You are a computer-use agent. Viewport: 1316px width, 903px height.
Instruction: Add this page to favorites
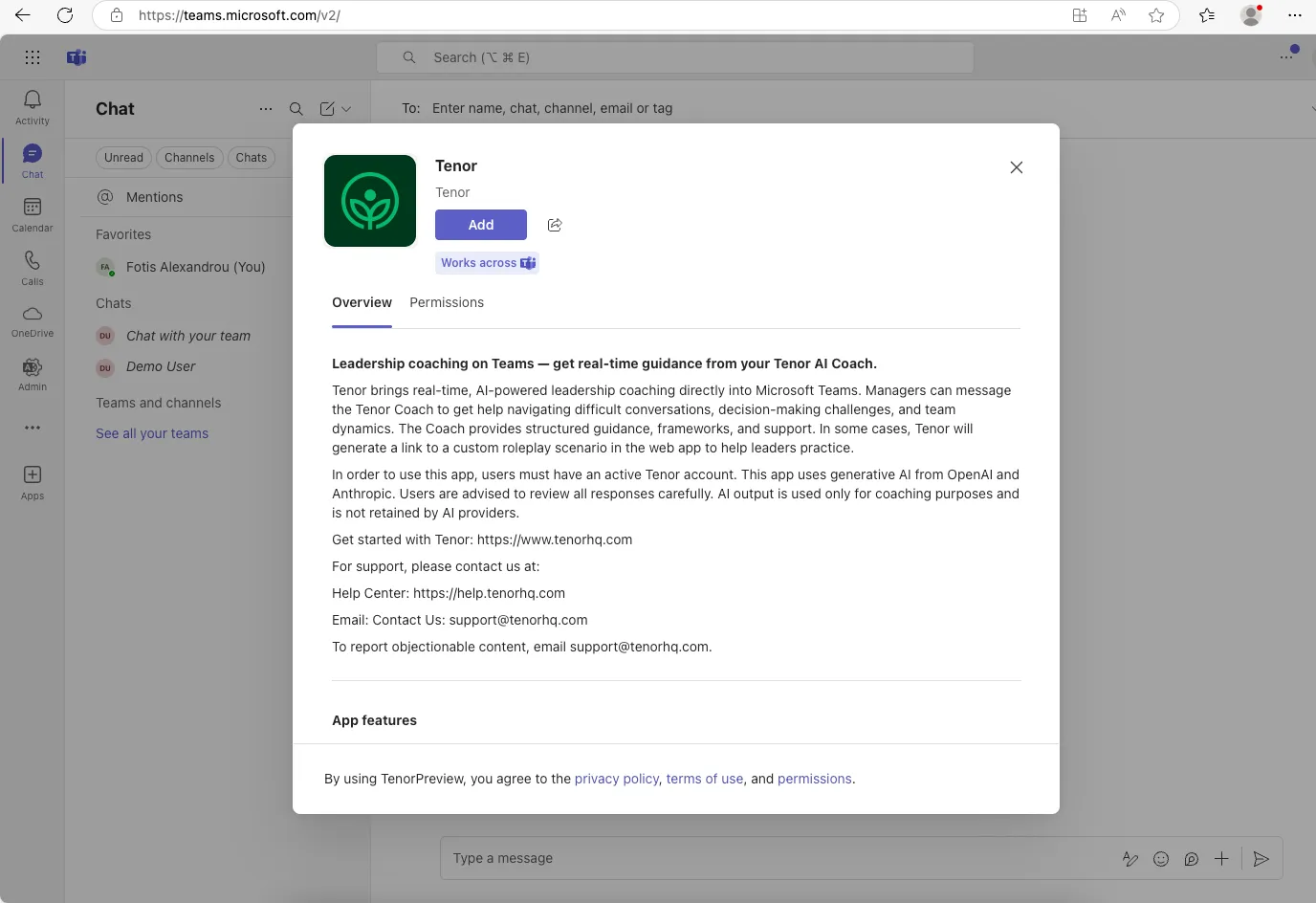pos(1156,15)
